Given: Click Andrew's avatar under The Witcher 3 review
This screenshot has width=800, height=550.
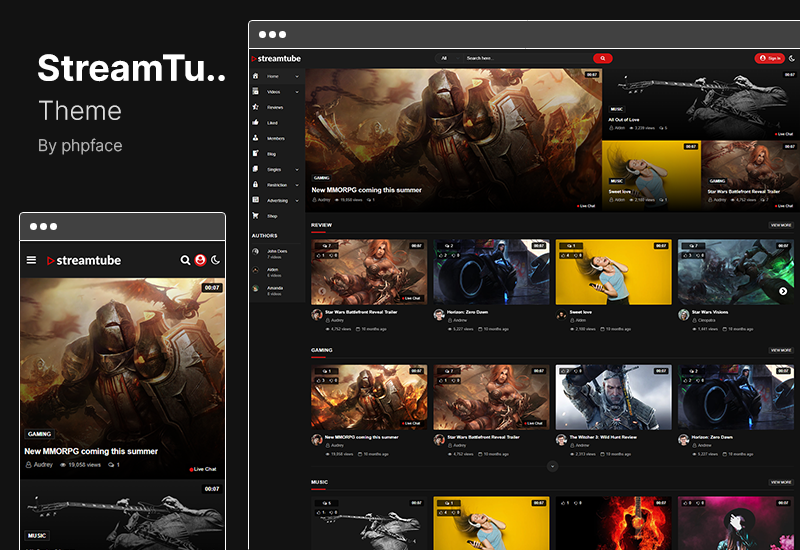Looking at the screenshot, I should click(561, 439).
